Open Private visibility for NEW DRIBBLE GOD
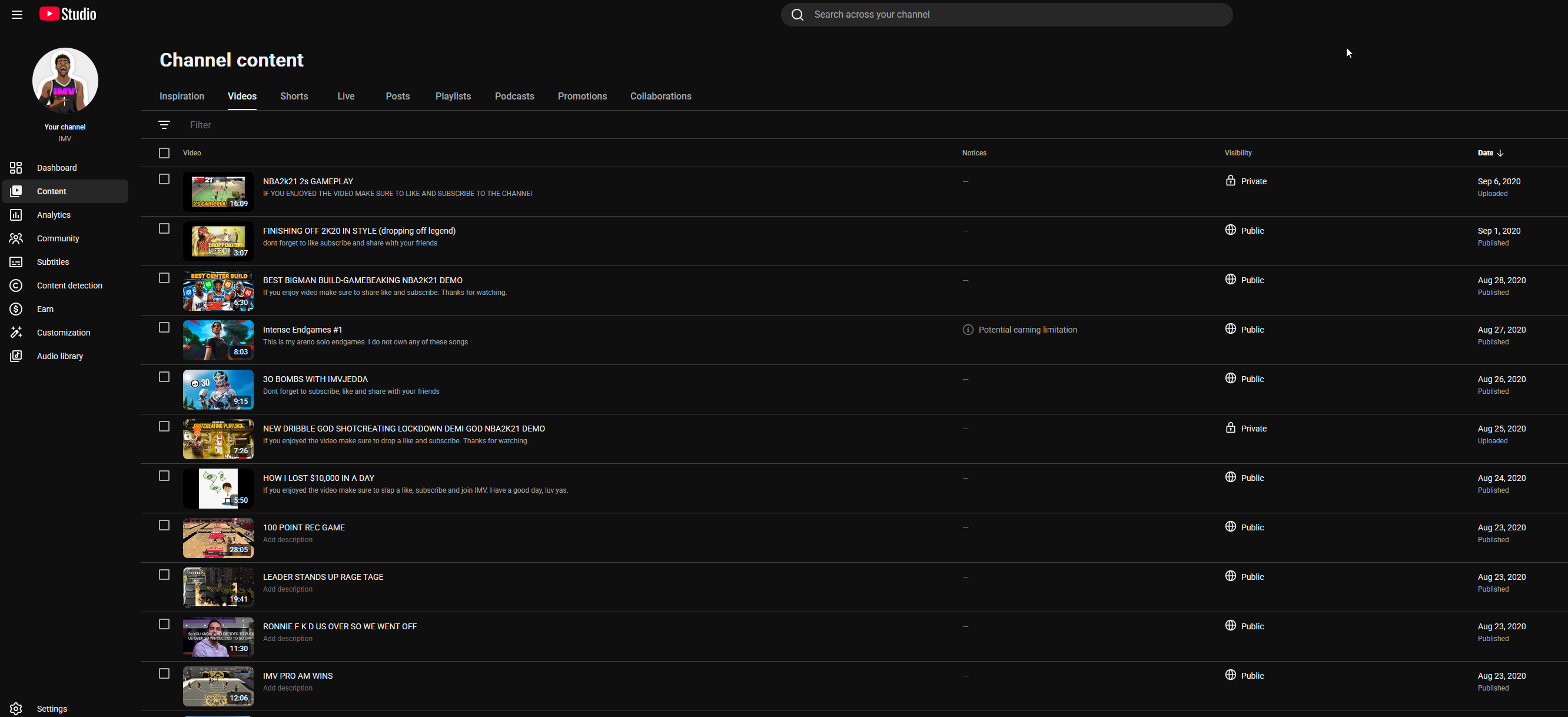This screenshot has height=717, width=1568. (x=1246, y=429)
